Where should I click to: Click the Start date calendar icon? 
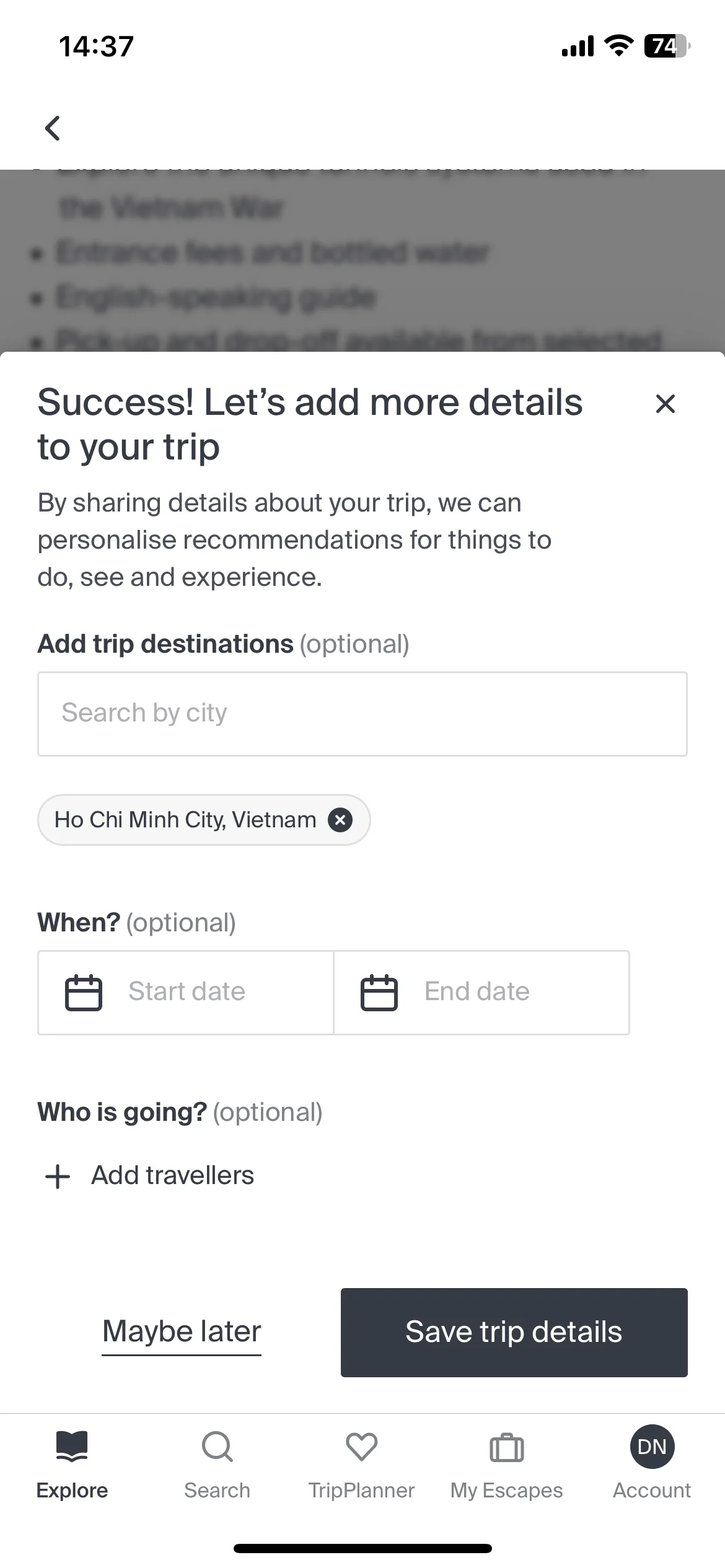pos(84,992)
